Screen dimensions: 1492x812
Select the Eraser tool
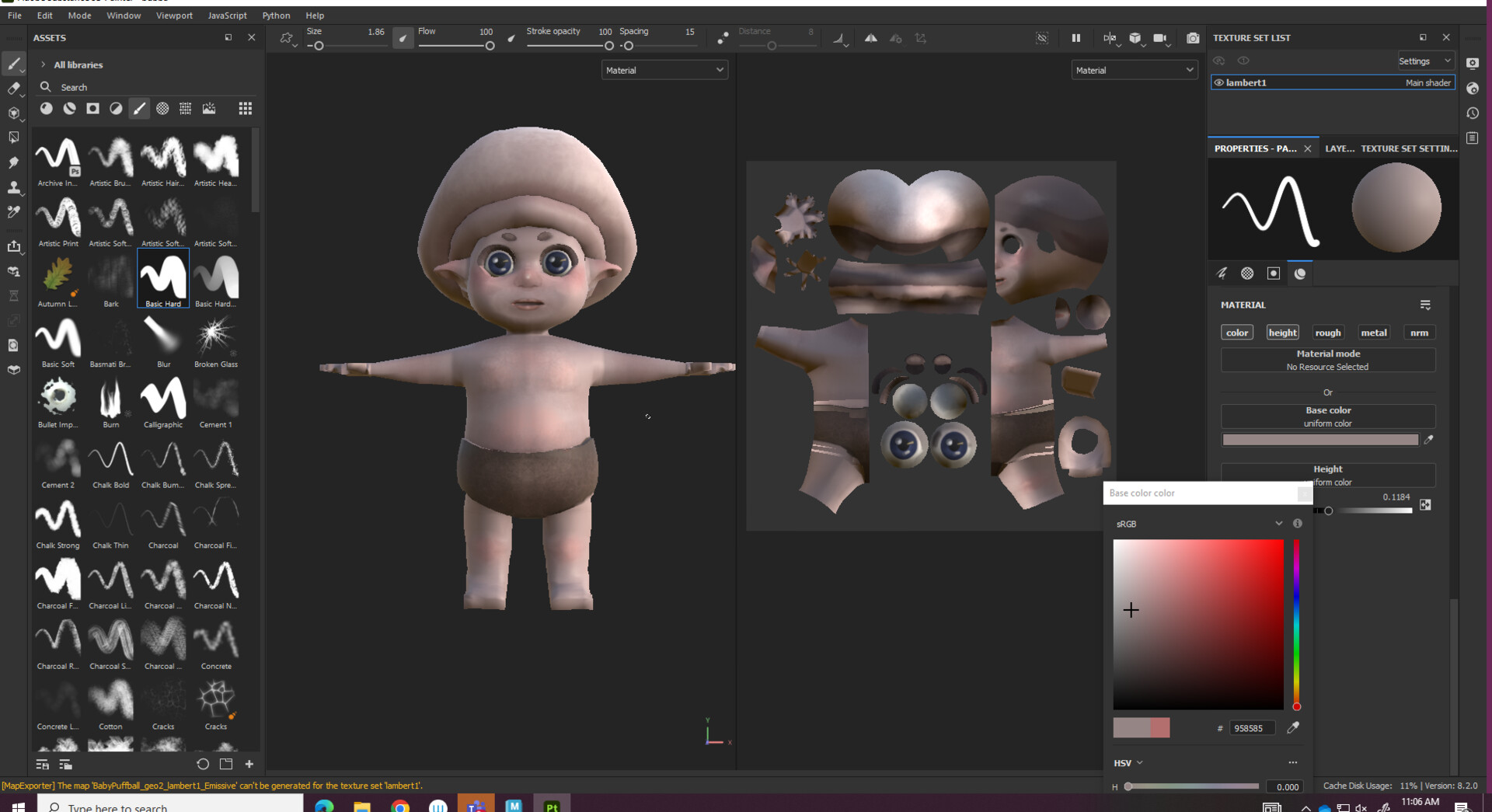pos(14,89)
